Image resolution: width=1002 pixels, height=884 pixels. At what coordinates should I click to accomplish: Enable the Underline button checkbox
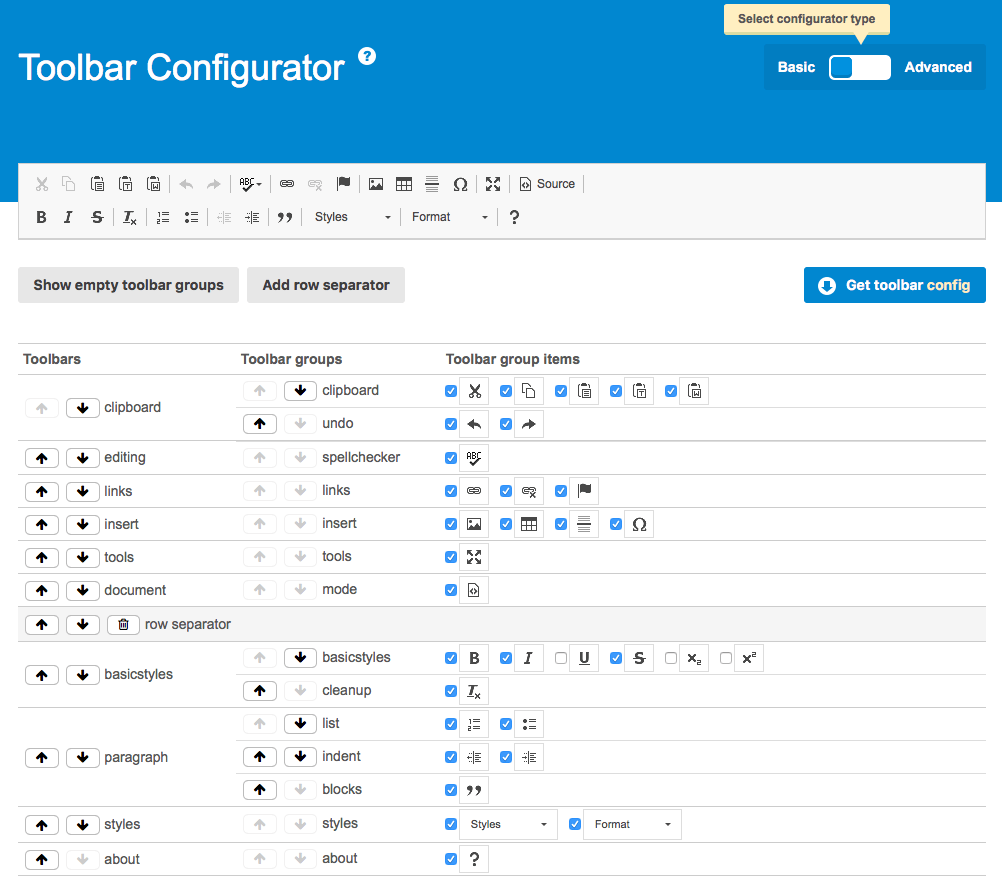561,658
